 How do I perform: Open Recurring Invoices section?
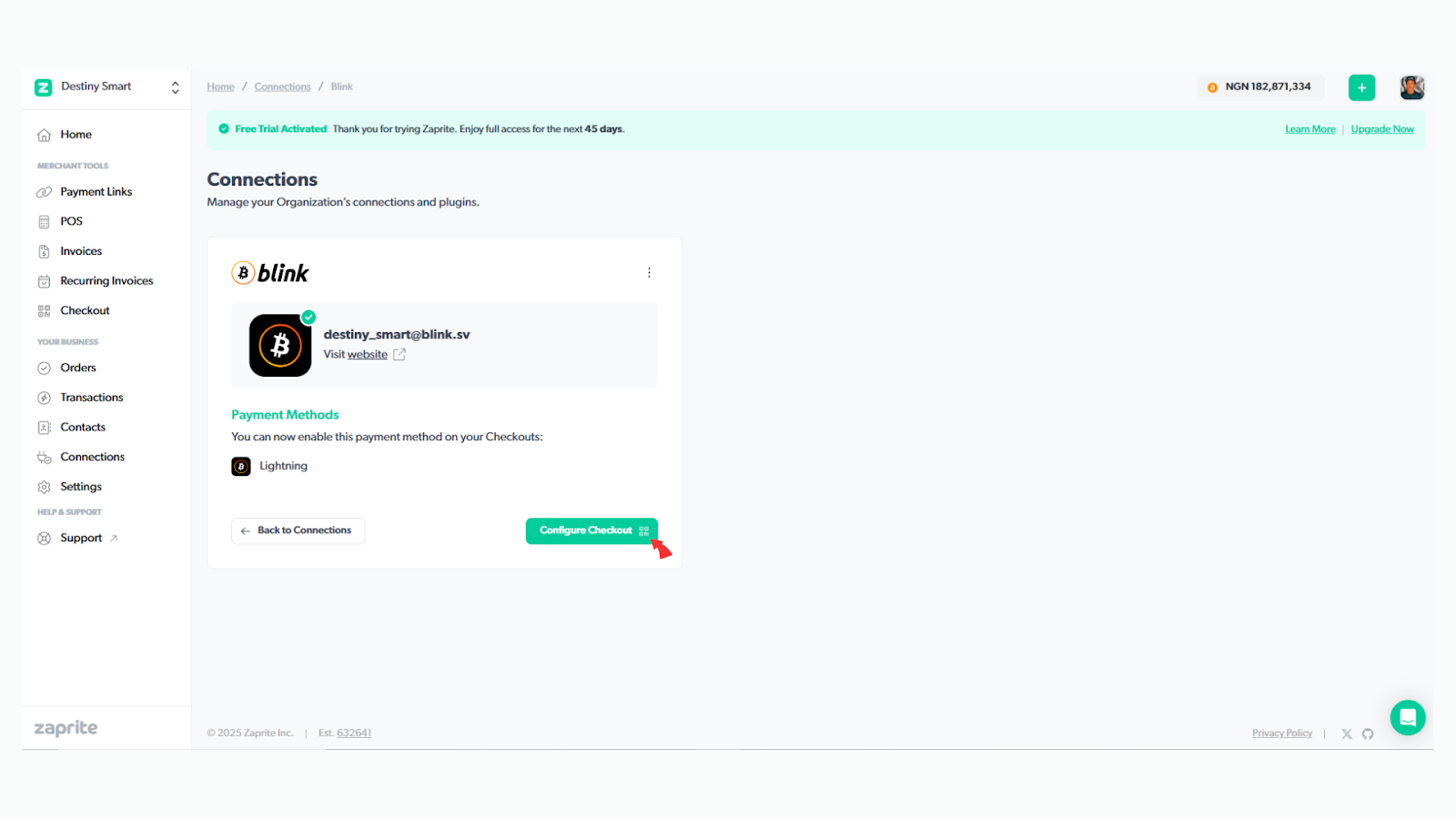tap(106, 281)
